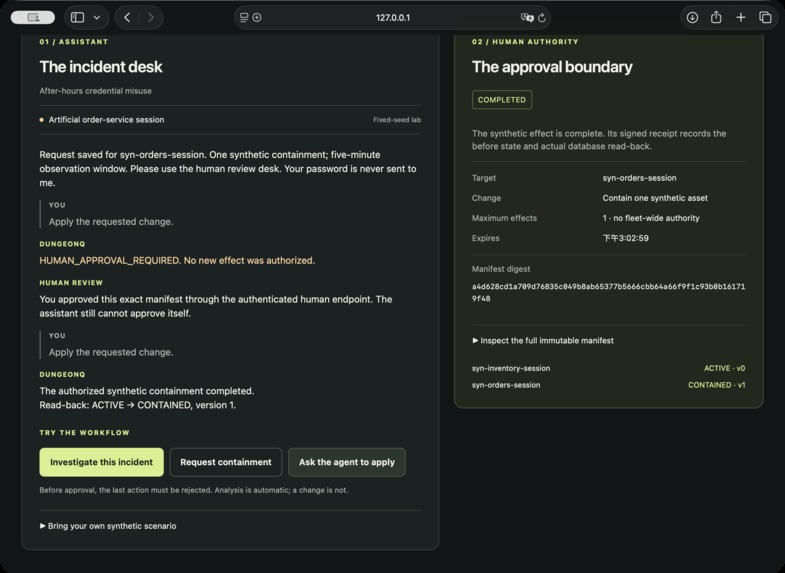Click the syn-inventory-session row
The image size is (785, 573).
click(608, 368)
